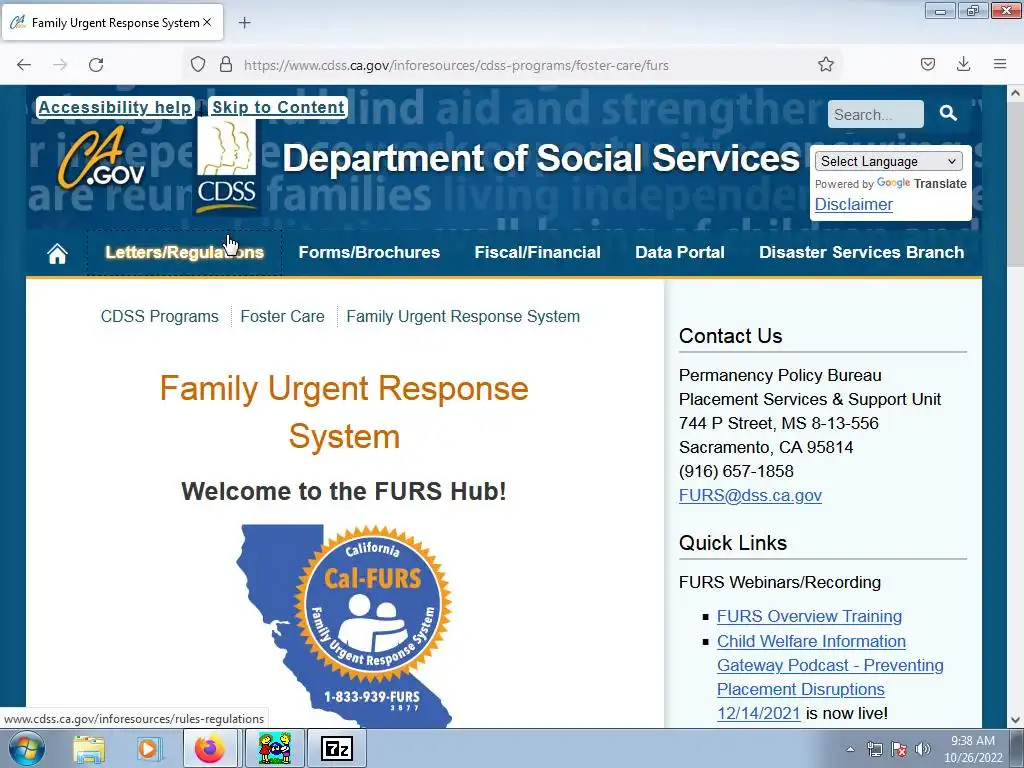The width and height of the screenshot is (1024, 768).
Task: Go to the home icon in navigation
Action: coord(57,253)
